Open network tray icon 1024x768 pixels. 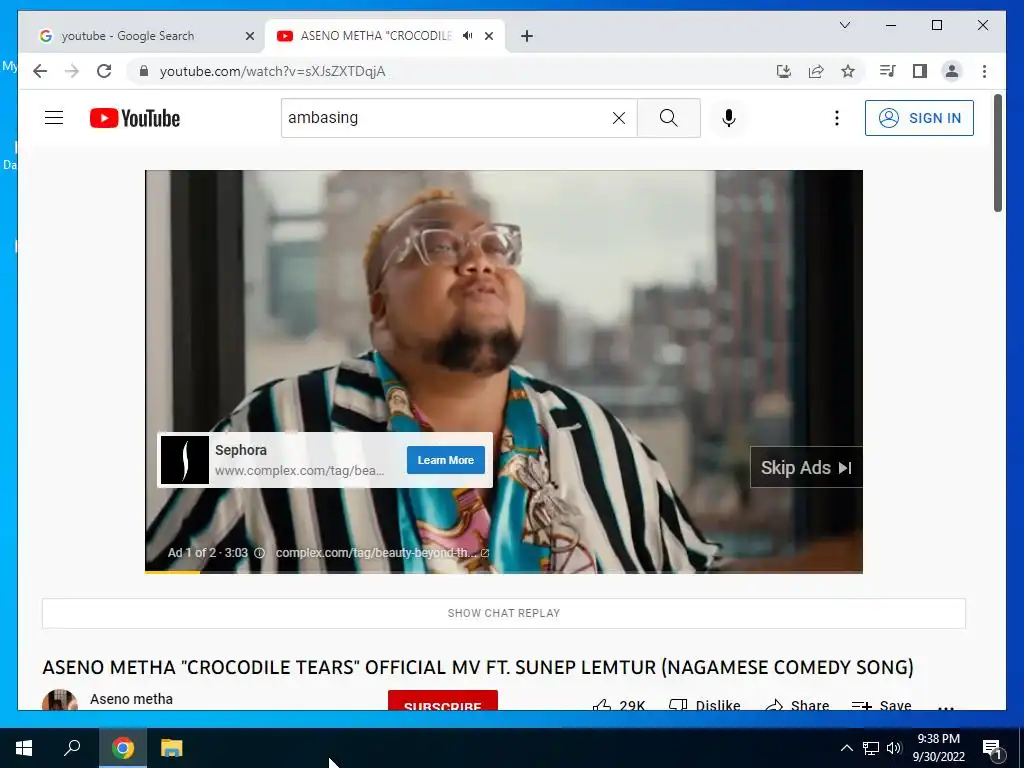tap(871, 748)
